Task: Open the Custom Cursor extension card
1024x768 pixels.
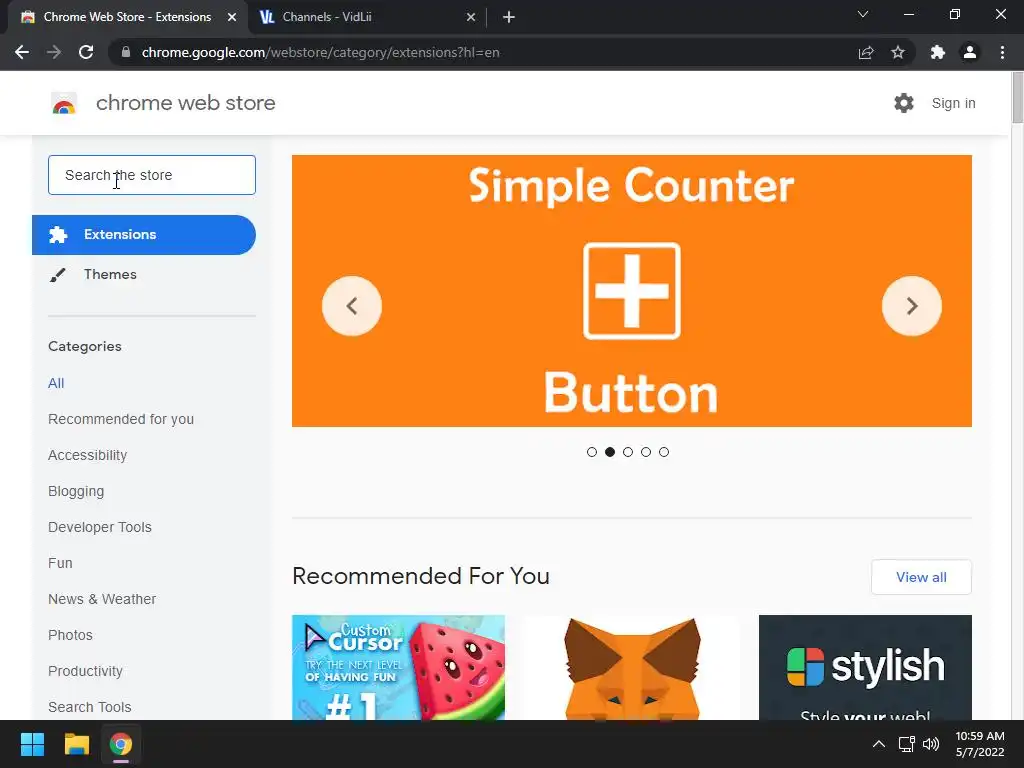Action: [398, 667]
